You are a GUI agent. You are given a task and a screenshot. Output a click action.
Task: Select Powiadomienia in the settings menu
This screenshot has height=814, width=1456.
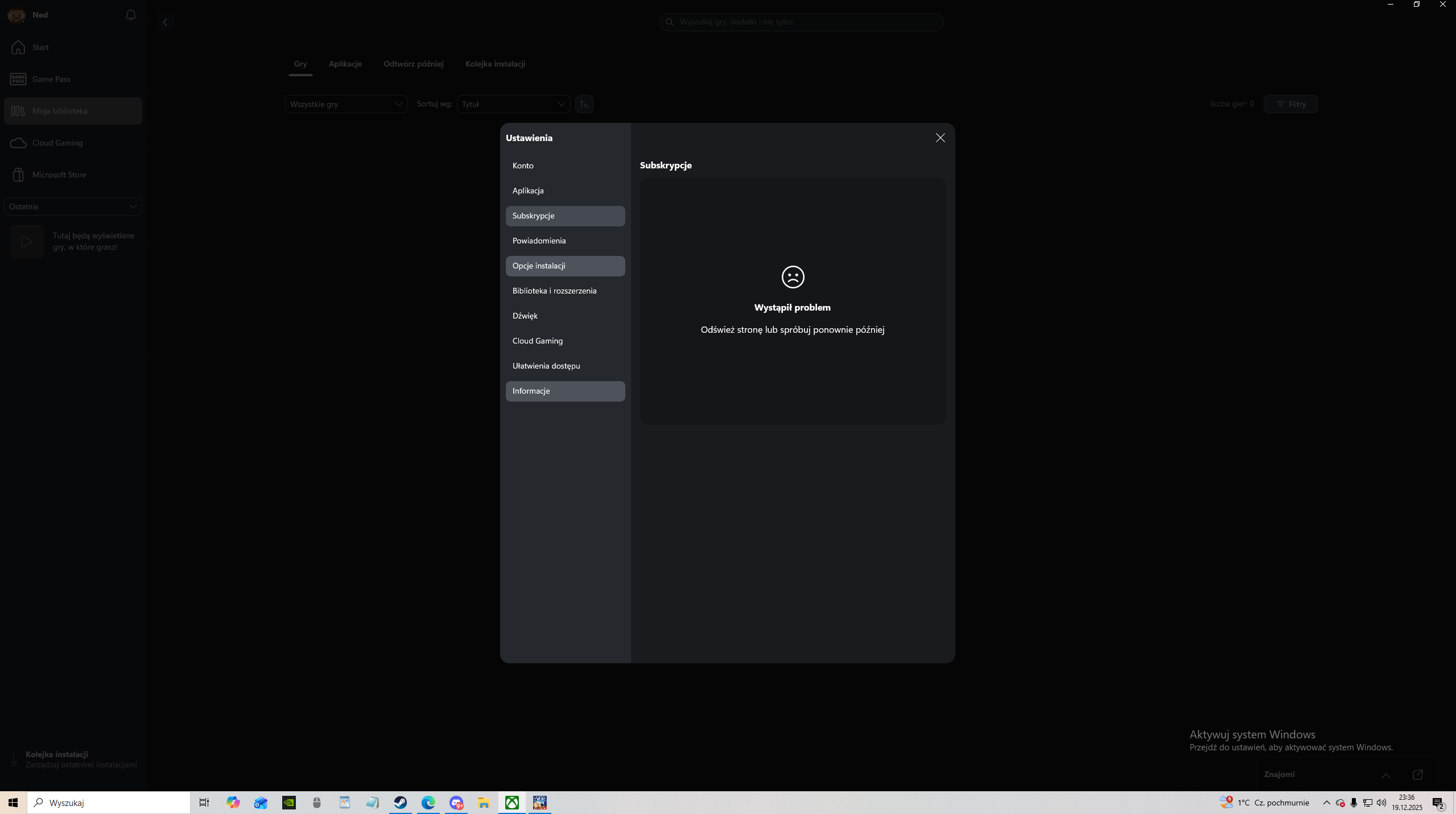[539, 241]
